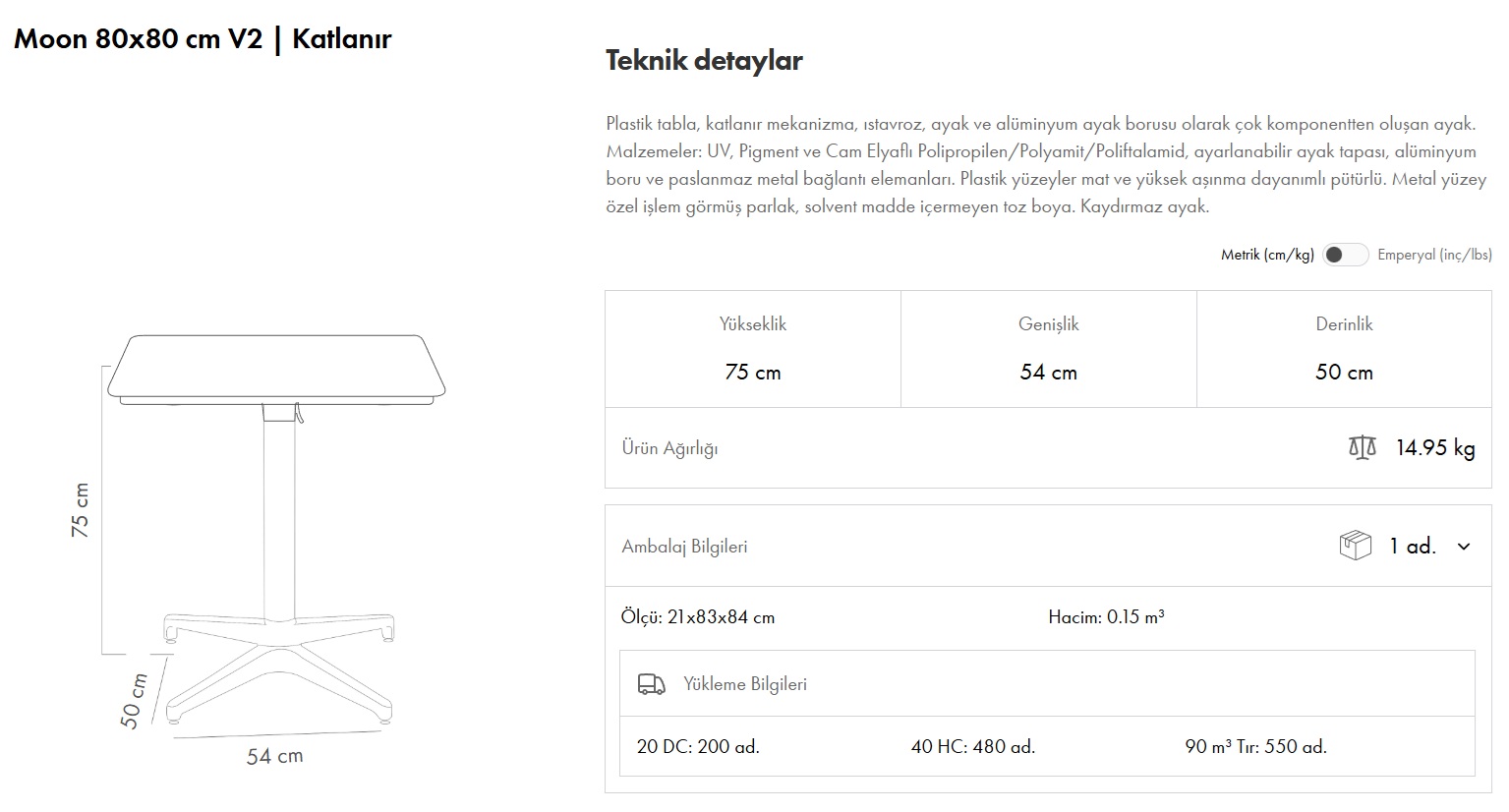Select the Genişlik 54 cm cell
This screenshot has height=812, width=1509.
coord(1048,349)
